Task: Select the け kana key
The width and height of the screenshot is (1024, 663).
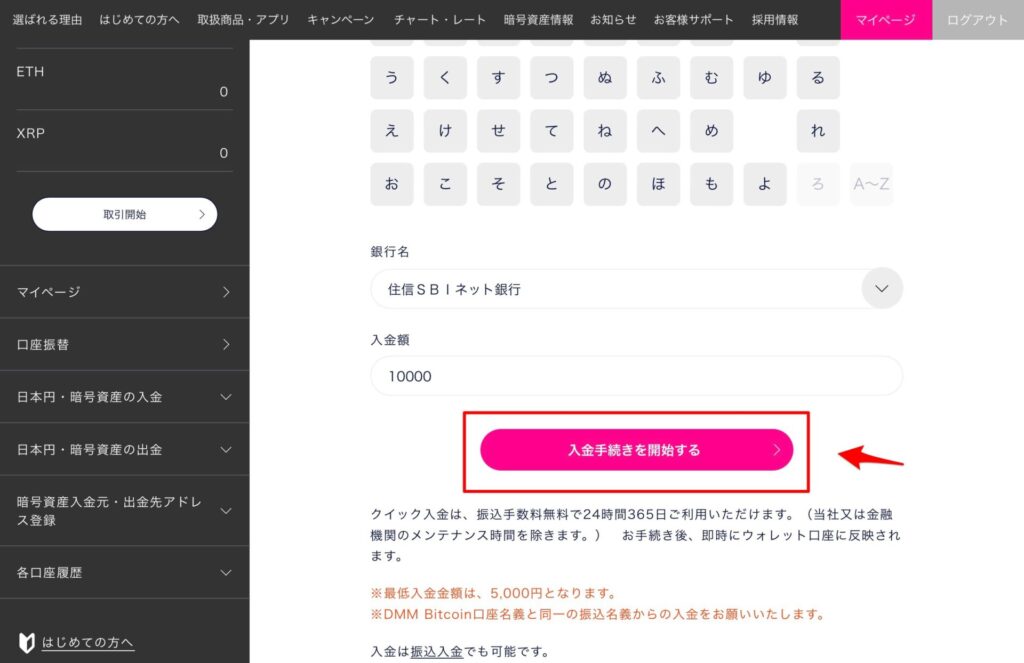Action: pos(445,131)
